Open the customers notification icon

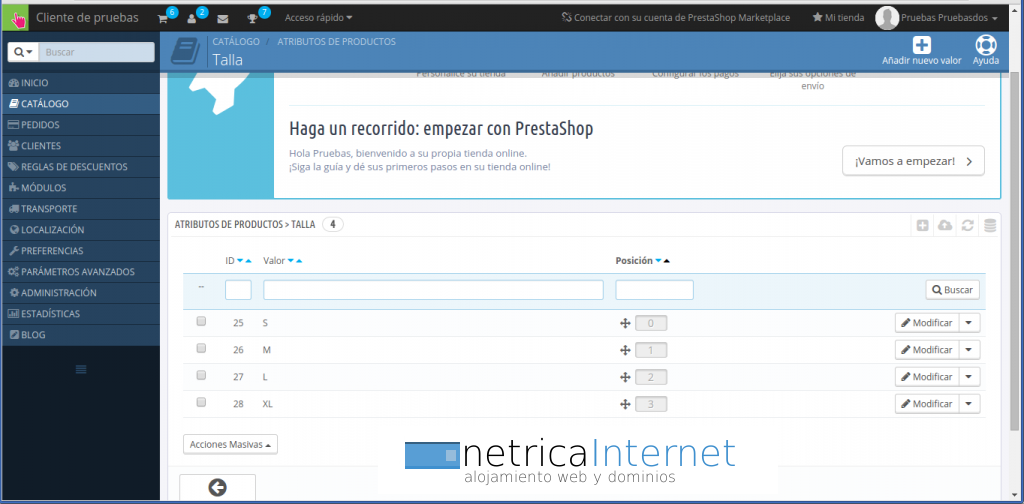(x=191, y=18)
